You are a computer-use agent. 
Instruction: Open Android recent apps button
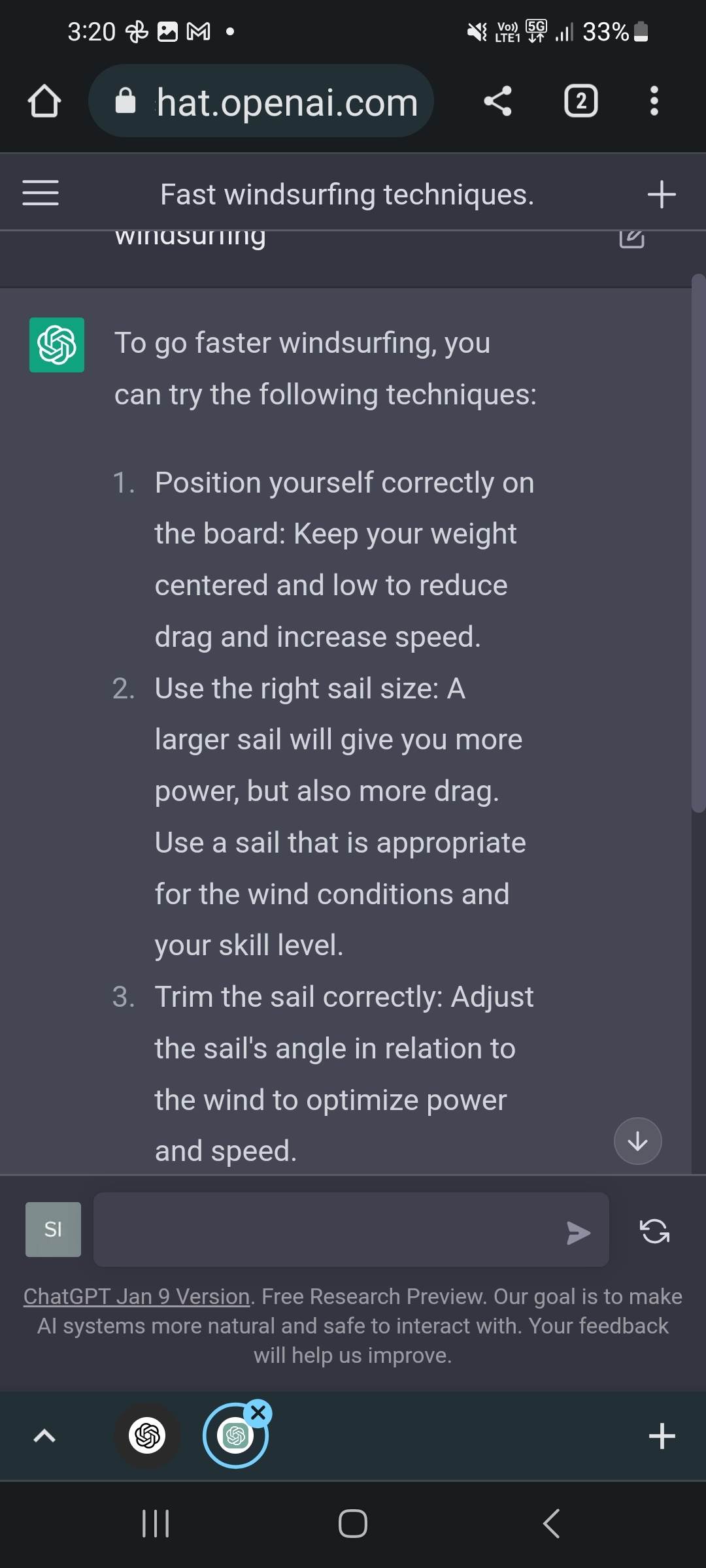click(x=156, y=1524)
